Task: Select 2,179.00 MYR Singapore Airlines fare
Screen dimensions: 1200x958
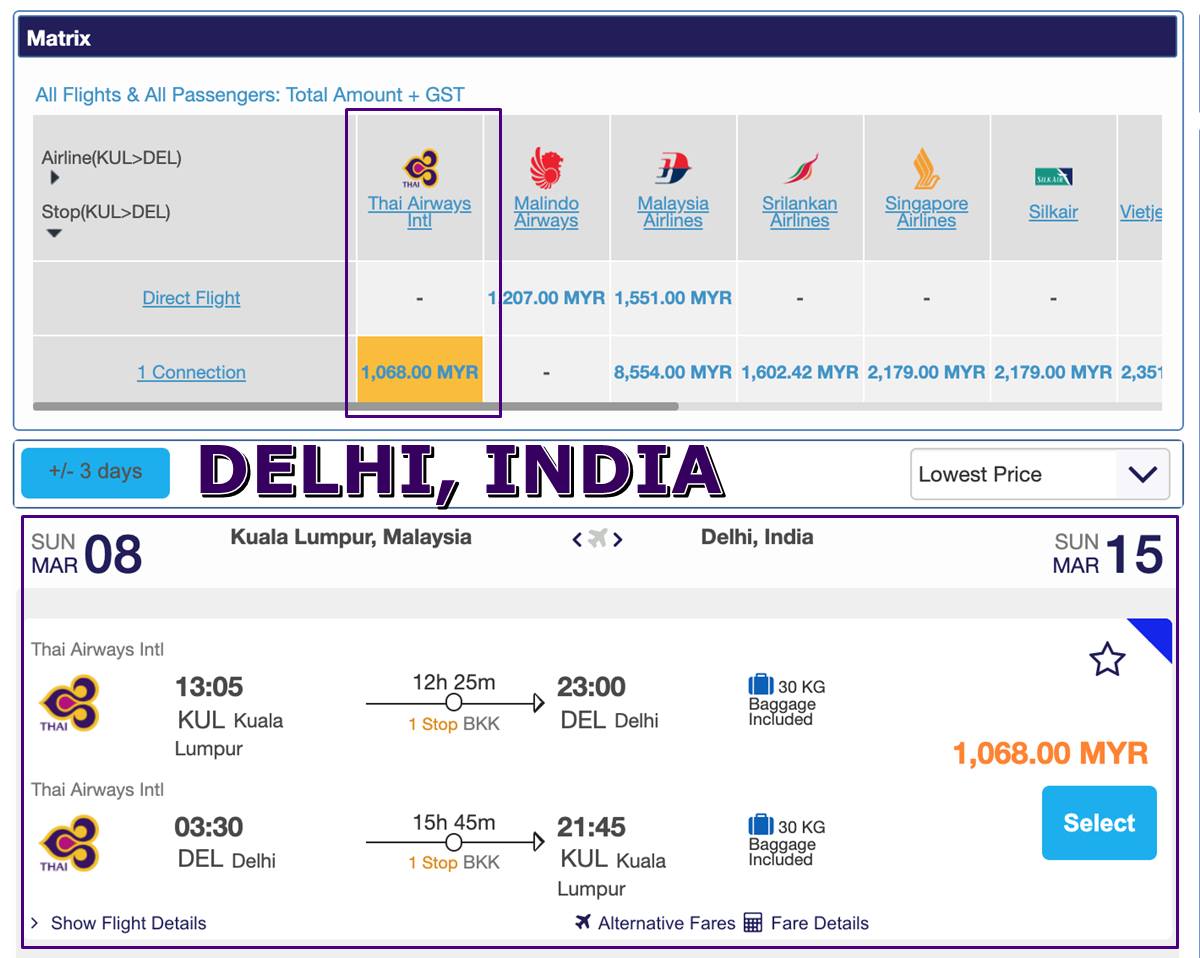Action: point(926,372)
